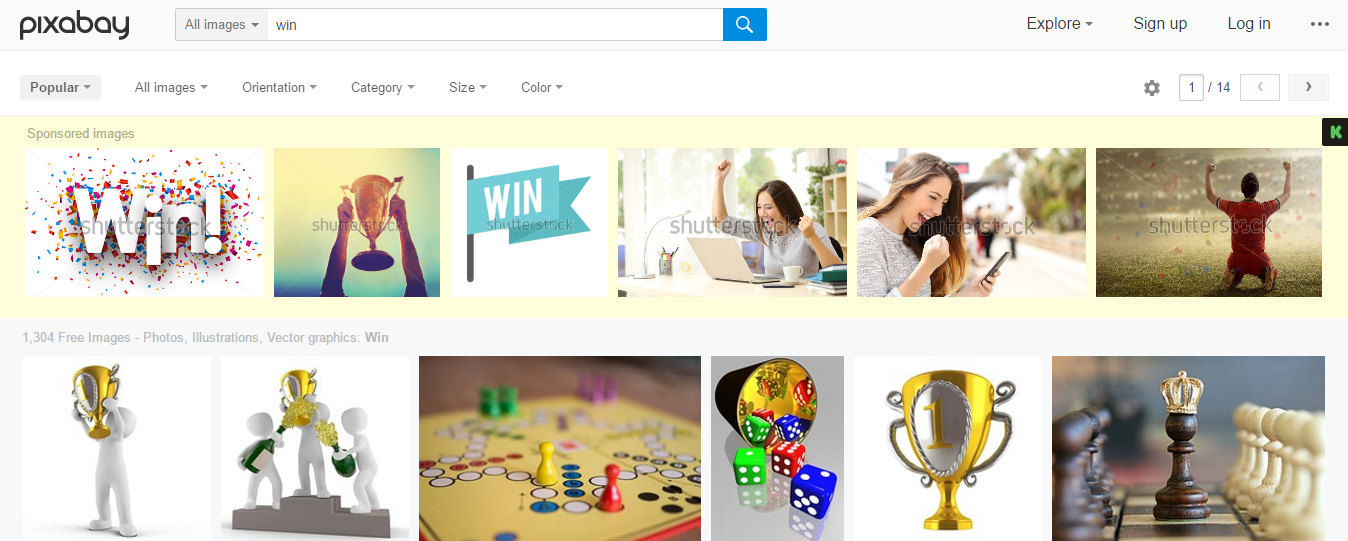Viewport: 1348px width, 541px height.
Task: Click the previous page arrow button
Action: pyautogui.click(x=1260, y=87)
